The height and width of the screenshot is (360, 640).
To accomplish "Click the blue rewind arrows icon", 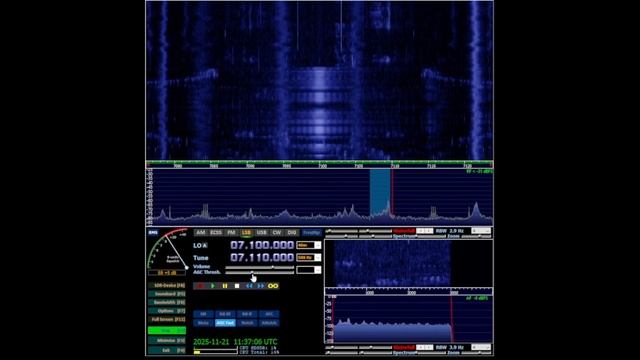I will tap(249, 286).
